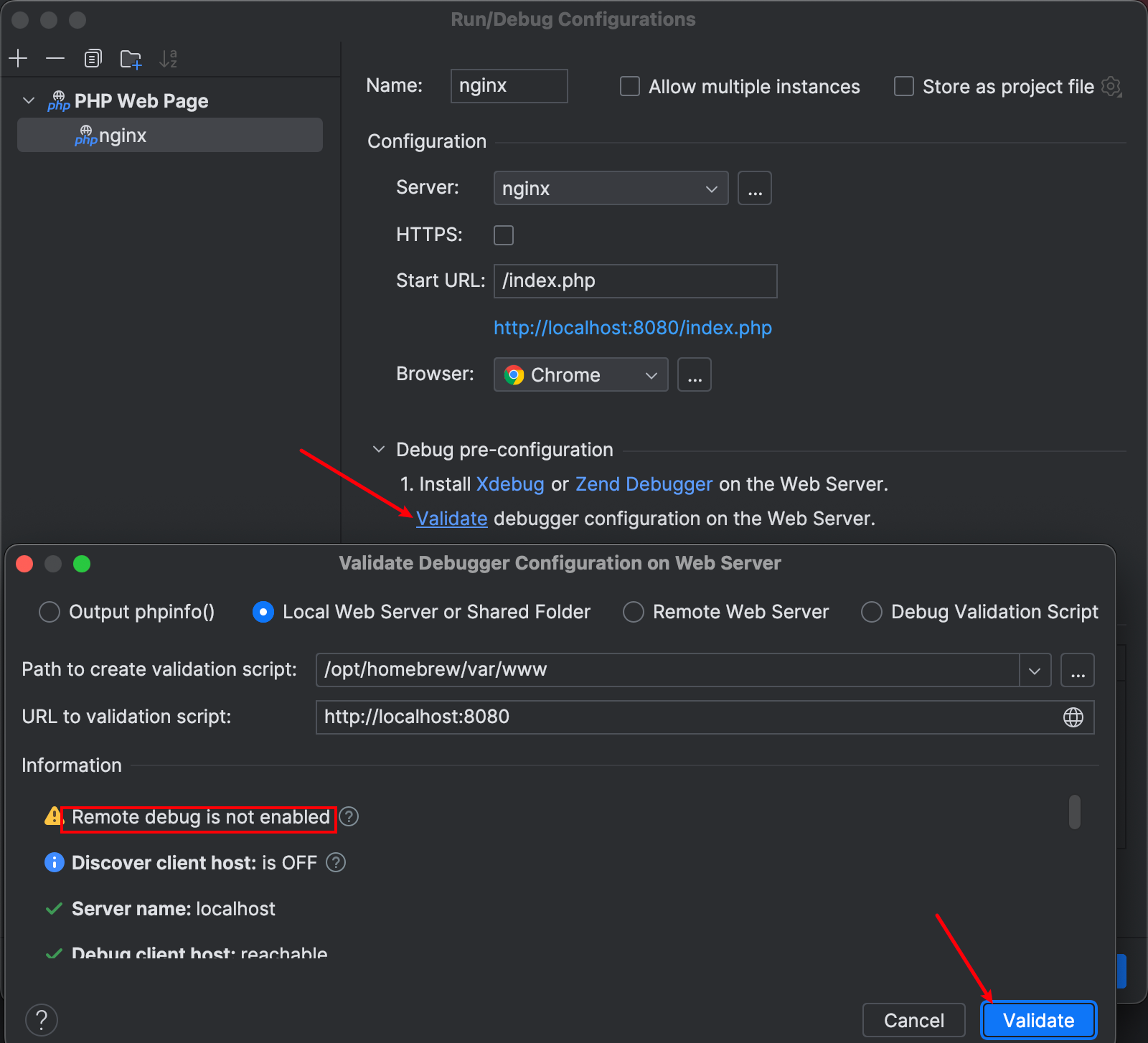This screenshot has height=1043, width=1148.
Task: Click blue info icon beside Discover client host
Action: (55, 862)
